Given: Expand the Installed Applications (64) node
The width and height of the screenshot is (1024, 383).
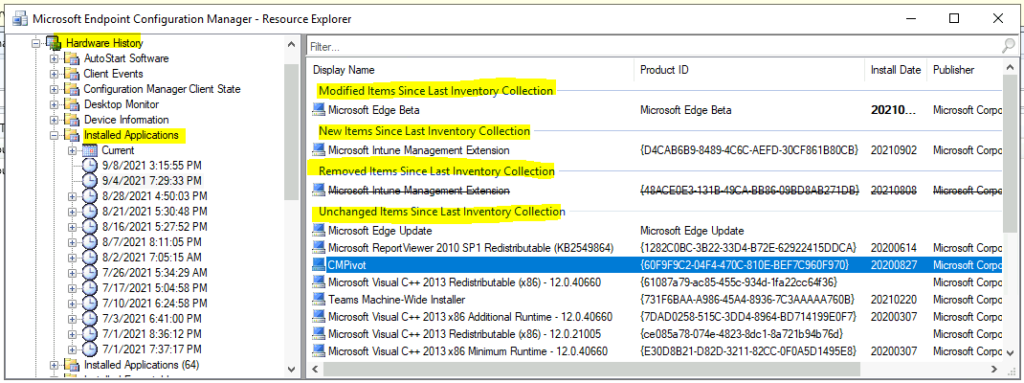Looking at the screenshot, I should click(x=54, y=365).
